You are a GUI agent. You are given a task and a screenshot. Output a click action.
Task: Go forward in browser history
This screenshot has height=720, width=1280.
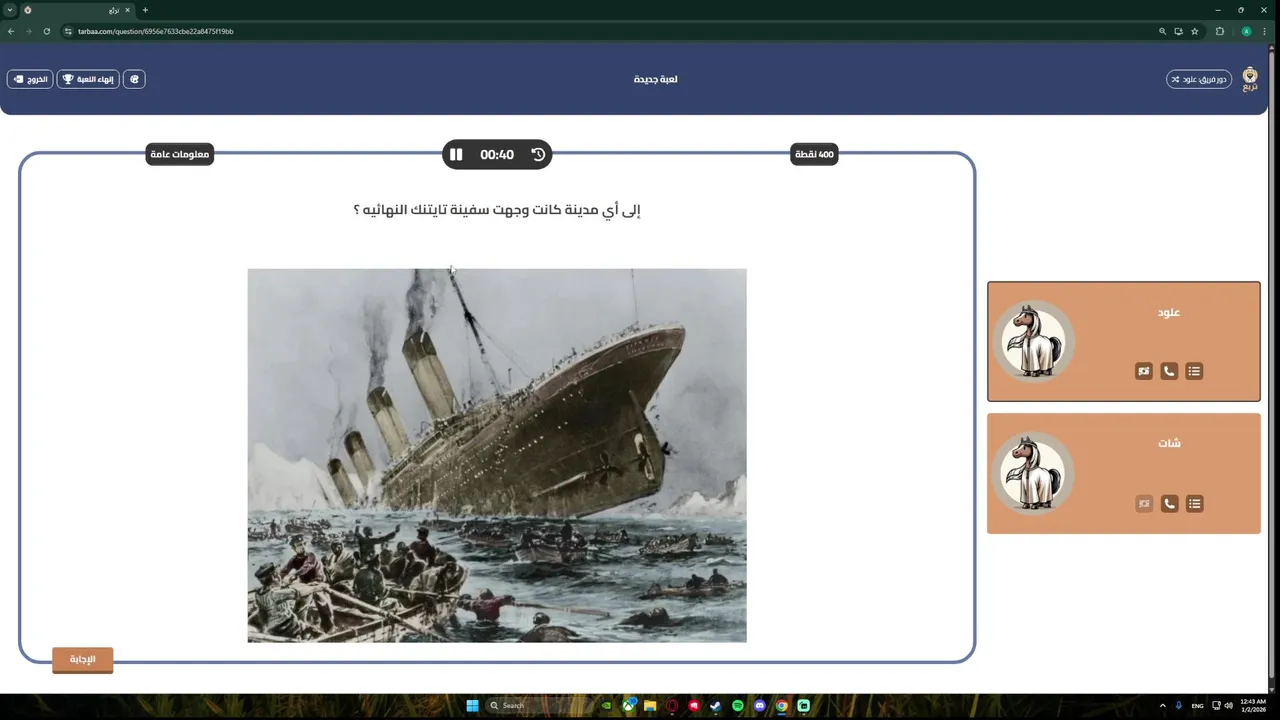28,31
